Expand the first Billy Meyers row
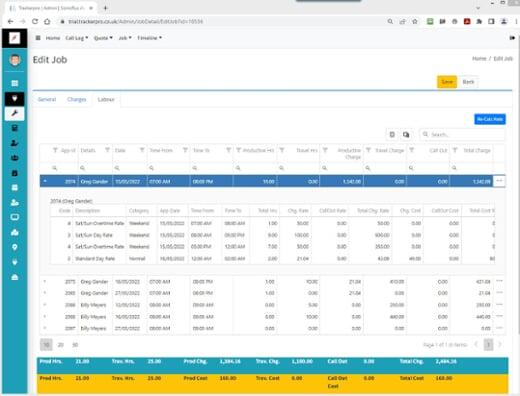The height and width of the screenshot is (396, 520). (x=45, y=305)
